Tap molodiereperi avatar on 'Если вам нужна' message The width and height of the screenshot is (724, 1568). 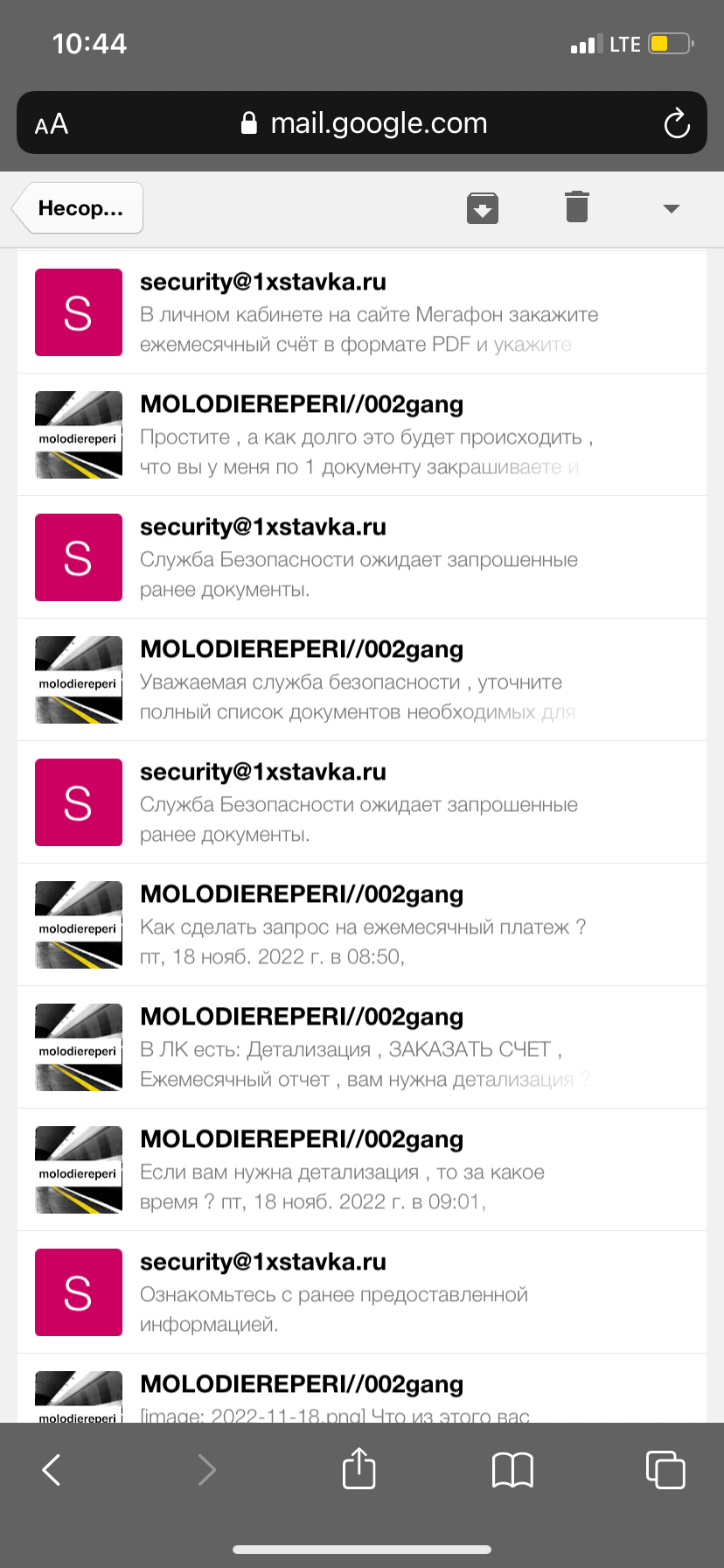point(79,1170)
